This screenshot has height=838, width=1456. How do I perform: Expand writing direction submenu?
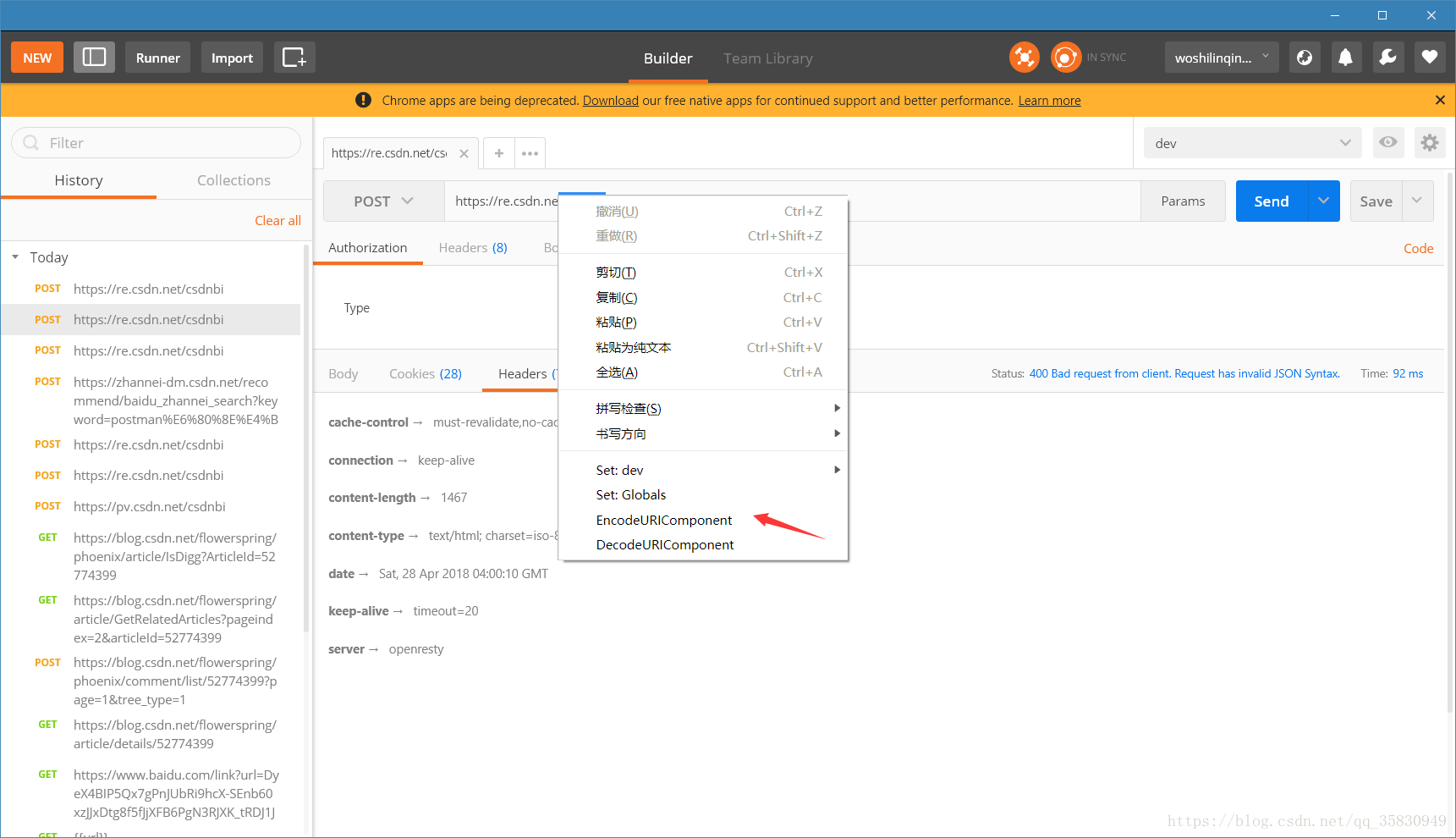coord(704,433)
